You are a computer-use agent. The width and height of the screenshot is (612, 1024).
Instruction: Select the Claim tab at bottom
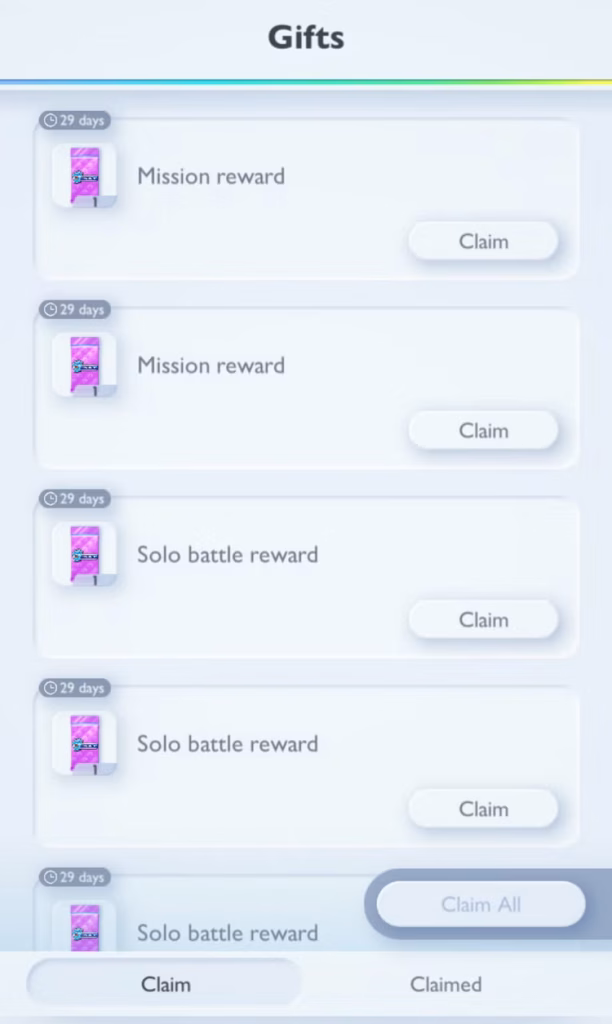(165, 984)
